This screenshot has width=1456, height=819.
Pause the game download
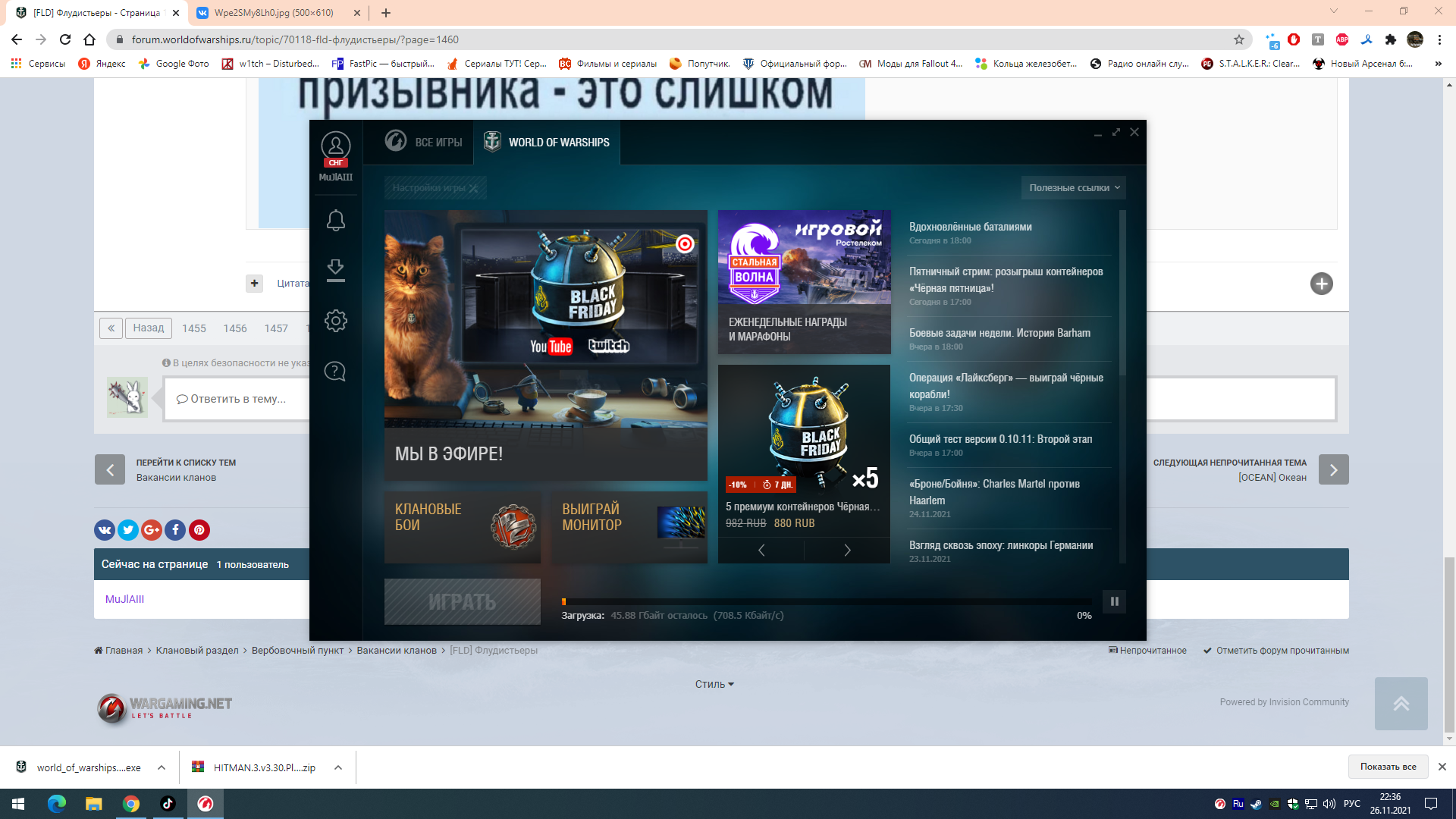[1114, 601]
